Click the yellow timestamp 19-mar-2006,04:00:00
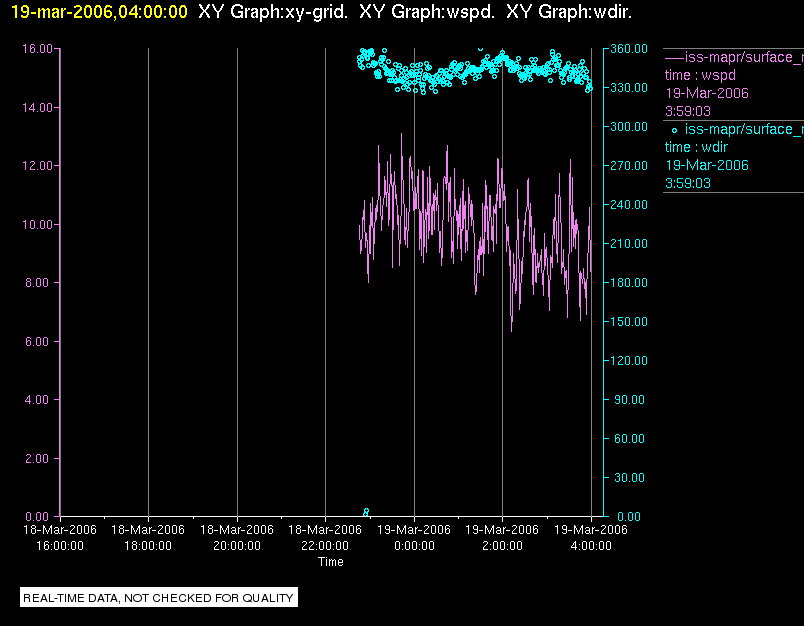This screenshot has width=804, height=626. click(99, 12)
